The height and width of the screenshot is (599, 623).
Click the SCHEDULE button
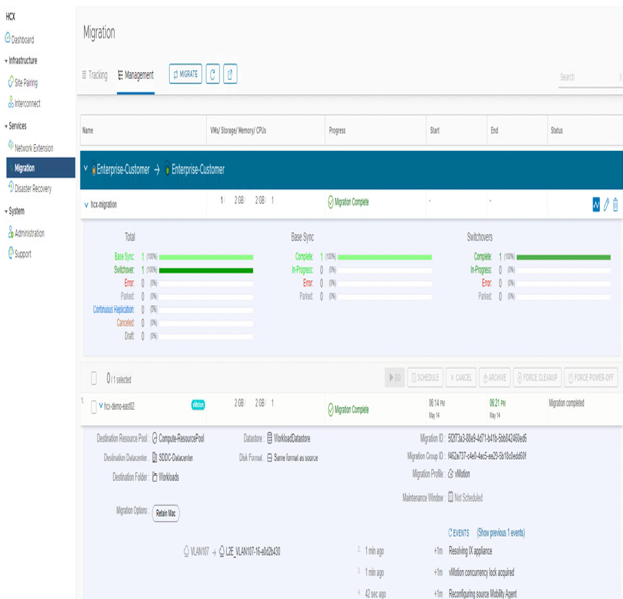coord(425,377)
